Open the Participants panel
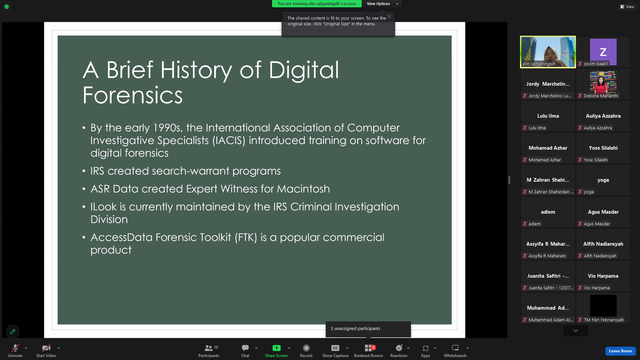 (x=209, y=350)
